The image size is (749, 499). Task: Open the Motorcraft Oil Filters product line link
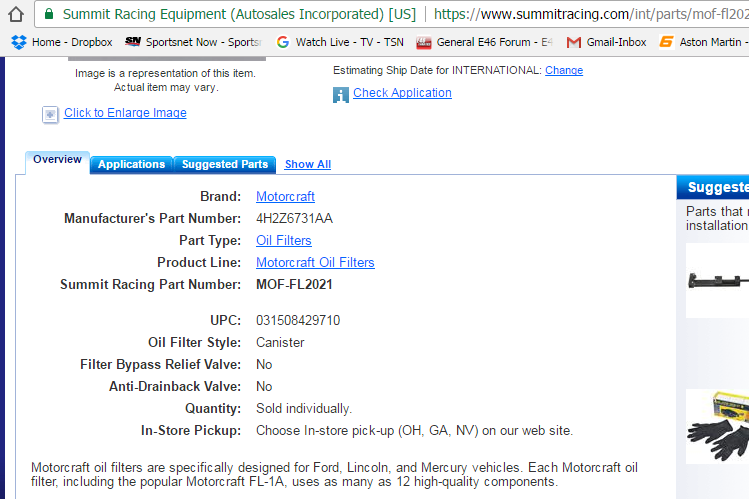[315, 262]
